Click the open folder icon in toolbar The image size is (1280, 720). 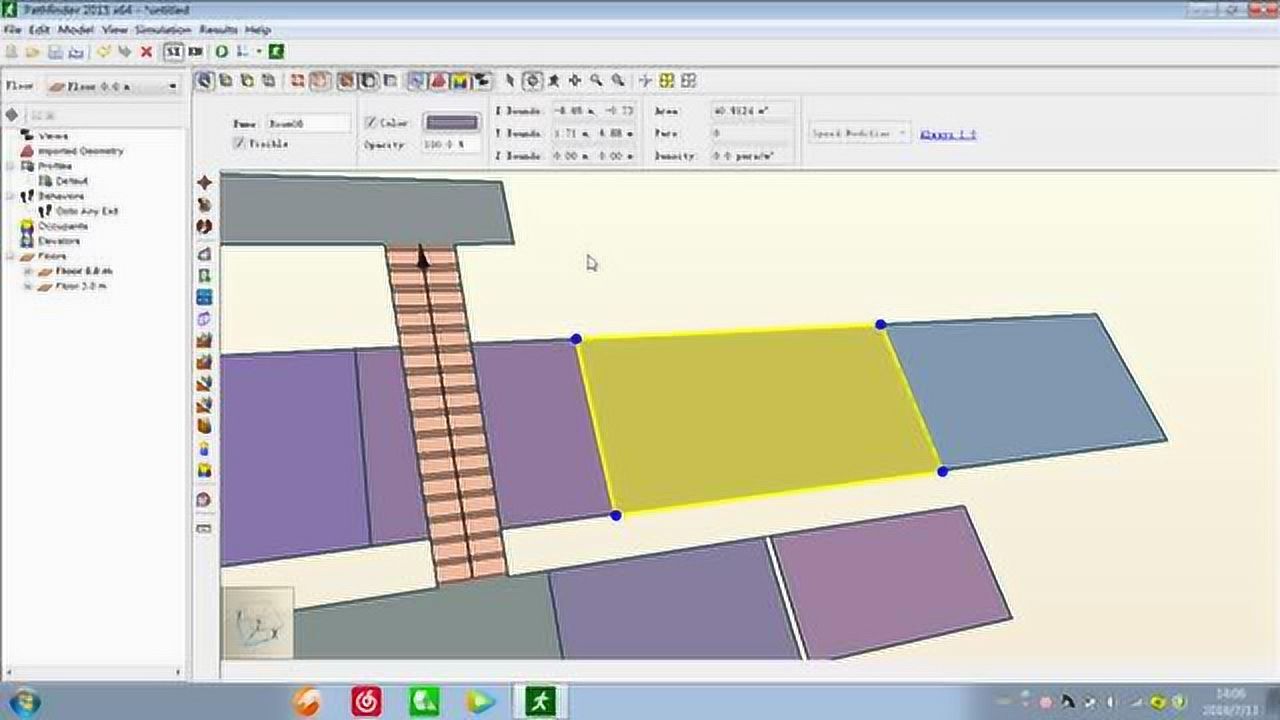coord(33,52)
